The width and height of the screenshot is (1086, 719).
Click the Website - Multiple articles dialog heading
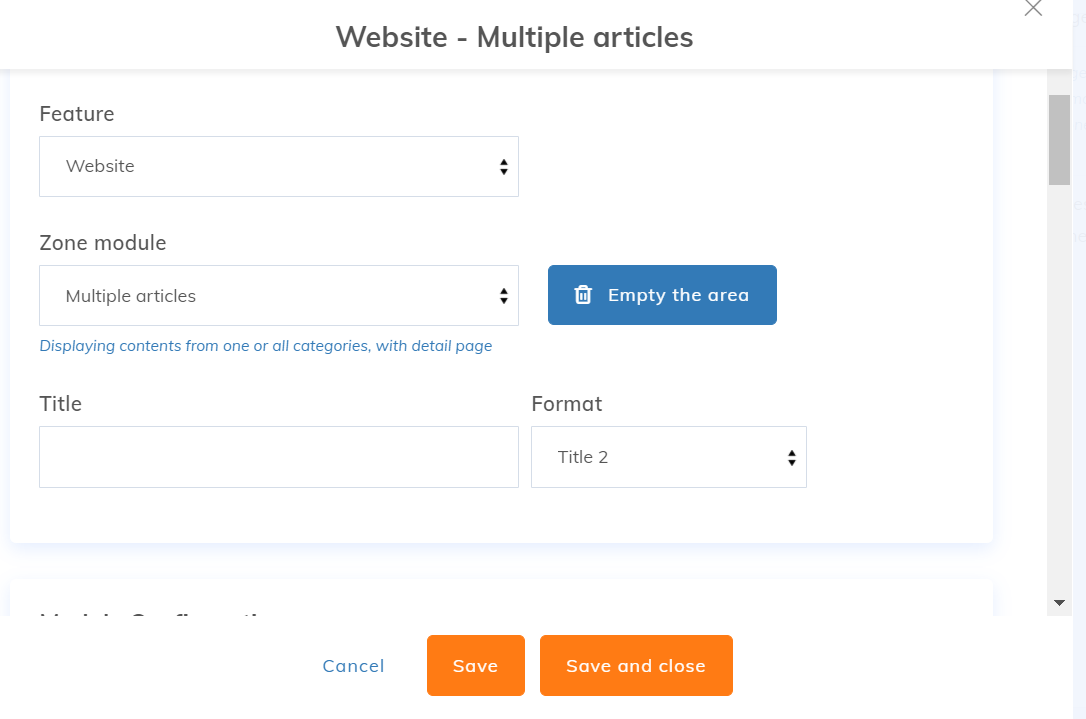tap(514, 37)
